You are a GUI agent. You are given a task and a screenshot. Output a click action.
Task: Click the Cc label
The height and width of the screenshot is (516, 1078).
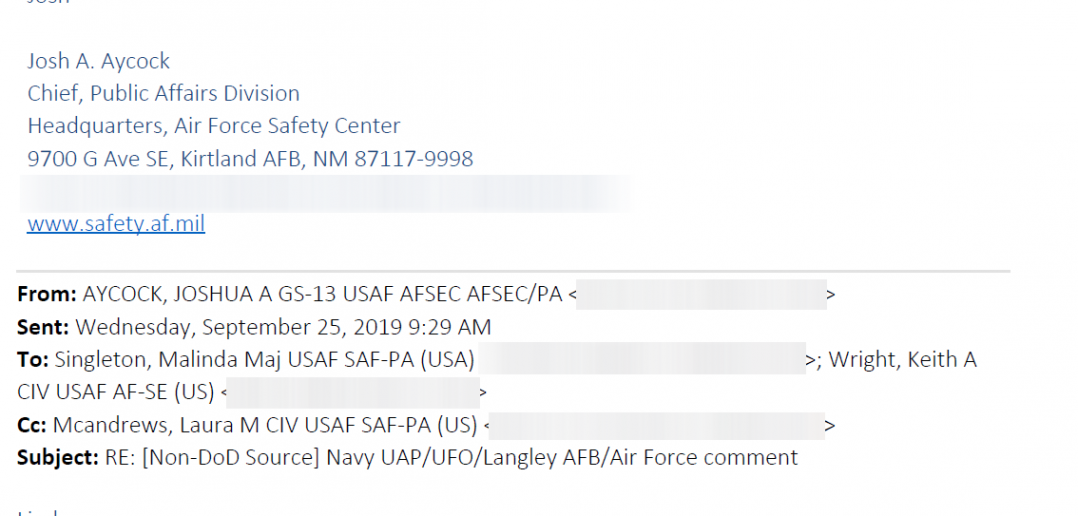point(32,425)
